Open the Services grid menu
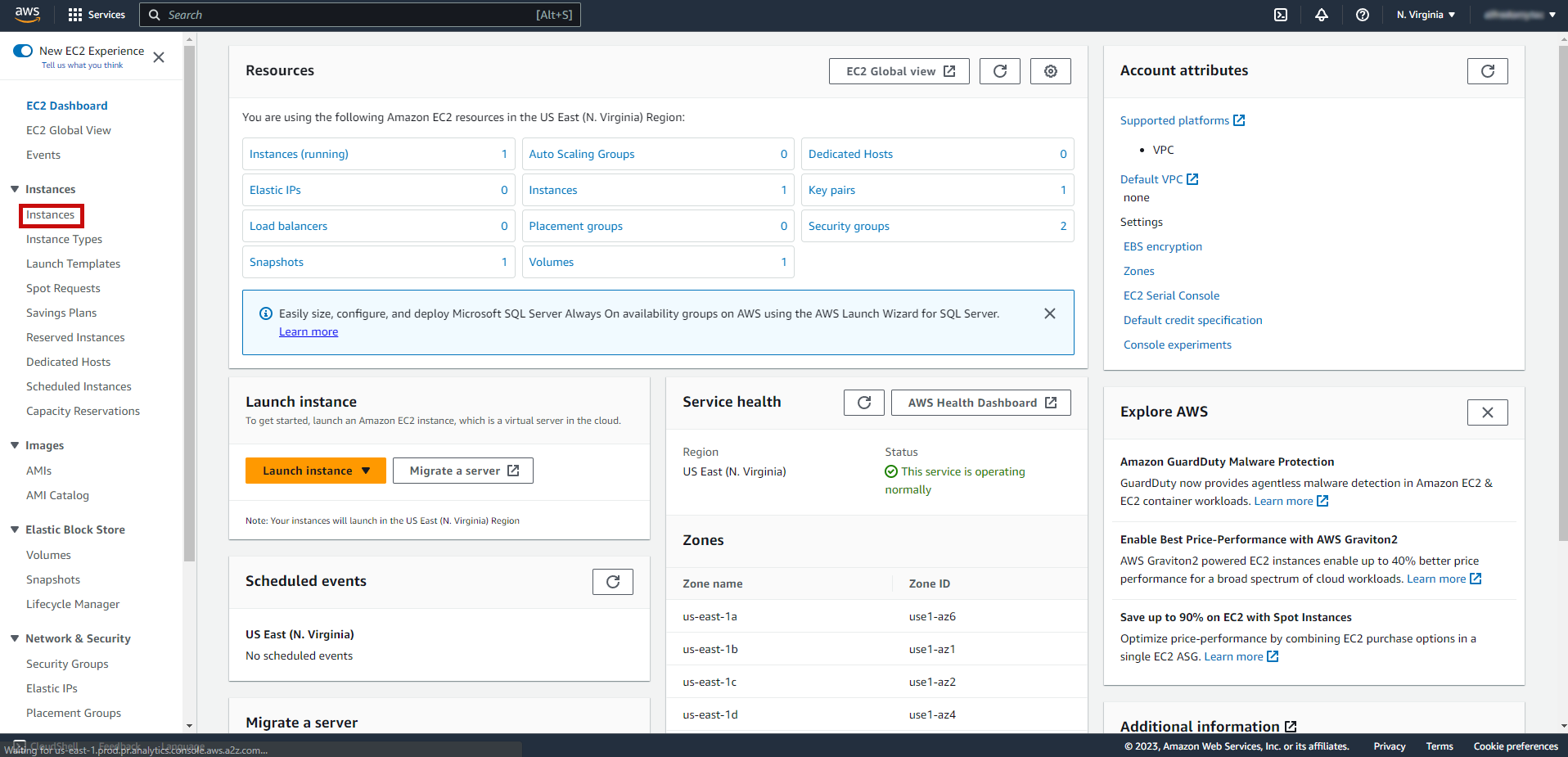Image resolution: width=1568 pixels, height=757 pixels. tap(97, 15)
